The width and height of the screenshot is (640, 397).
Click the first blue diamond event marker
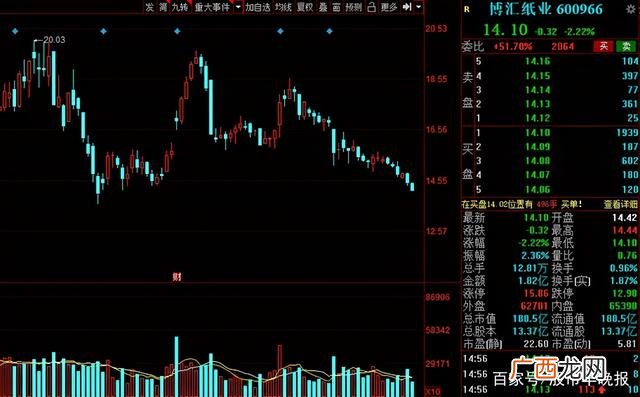coord(15,31)
